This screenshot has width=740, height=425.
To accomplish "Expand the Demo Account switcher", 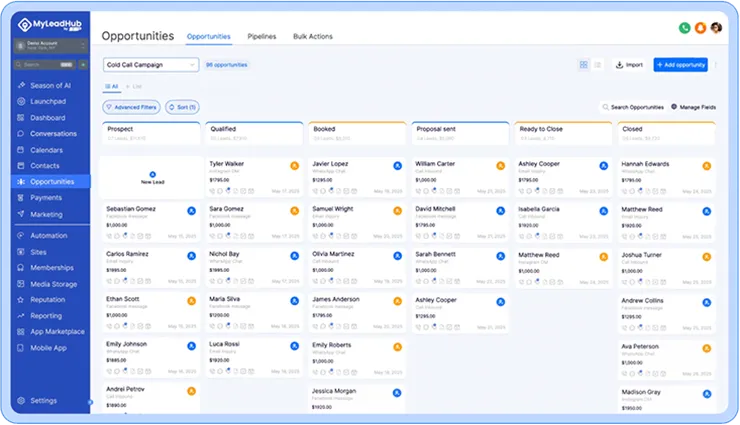I will (x=50, y=45).
